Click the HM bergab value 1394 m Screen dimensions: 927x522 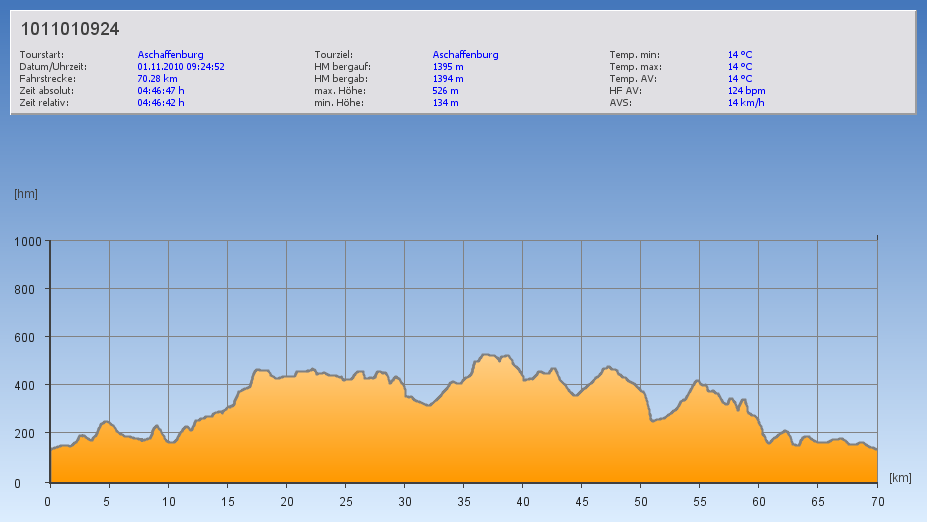tap(448, 79)
